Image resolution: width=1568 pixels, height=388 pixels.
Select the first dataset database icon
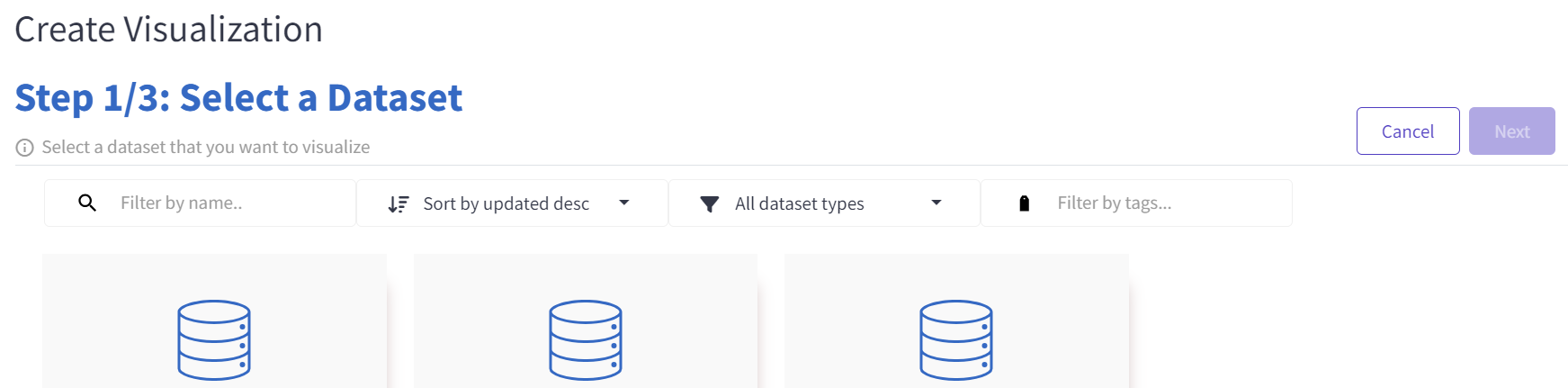214,339
